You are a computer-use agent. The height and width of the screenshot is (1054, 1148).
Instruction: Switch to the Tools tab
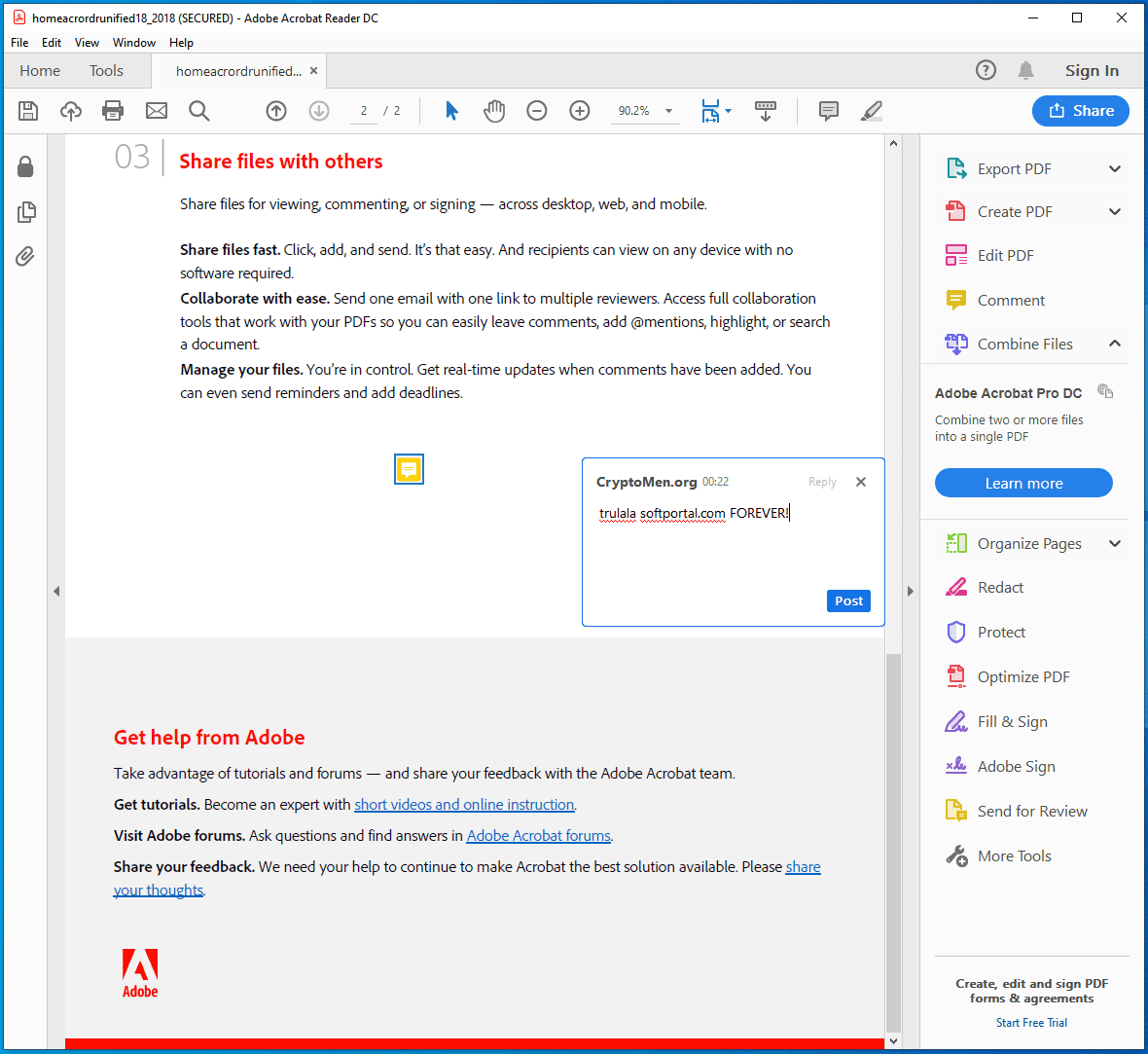pos(106,71)
